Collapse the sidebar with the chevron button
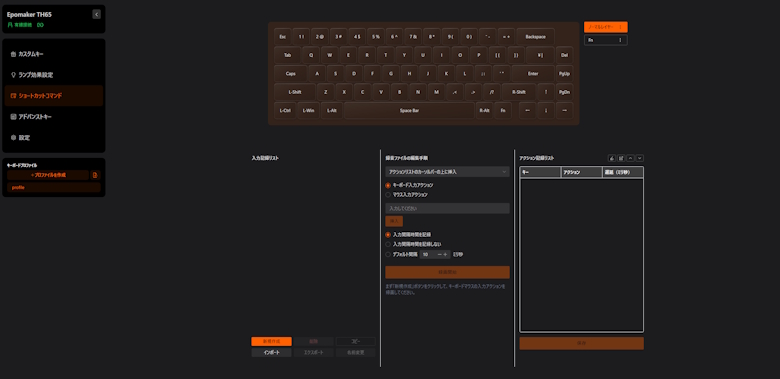Image resolution: width=780 pixels, height=379 pixels. [x=97, y=14]
